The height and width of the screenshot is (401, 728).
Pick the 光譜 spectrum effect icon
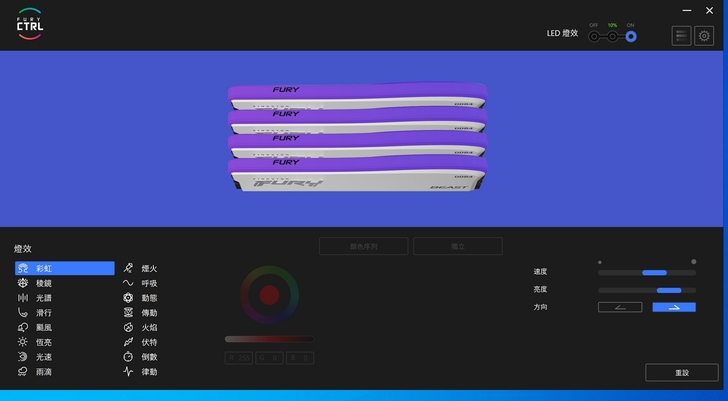22,298
